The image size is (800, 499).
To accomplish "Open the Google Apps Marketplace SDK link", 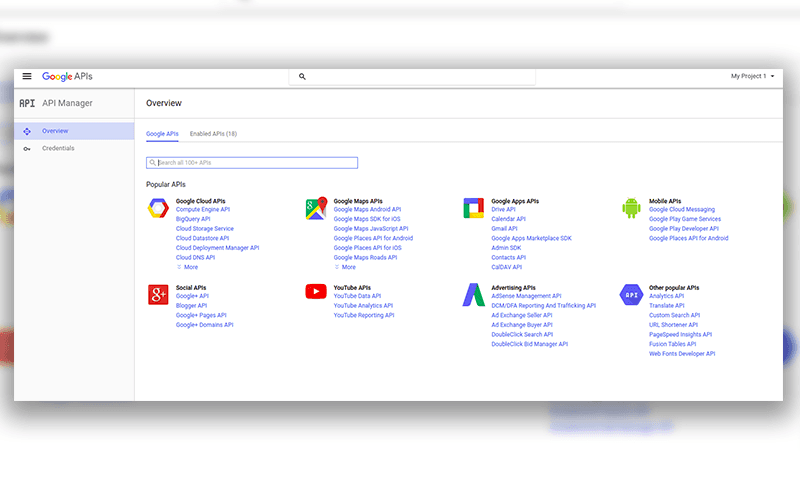I will pyautogui.click(x=532, y=238).
